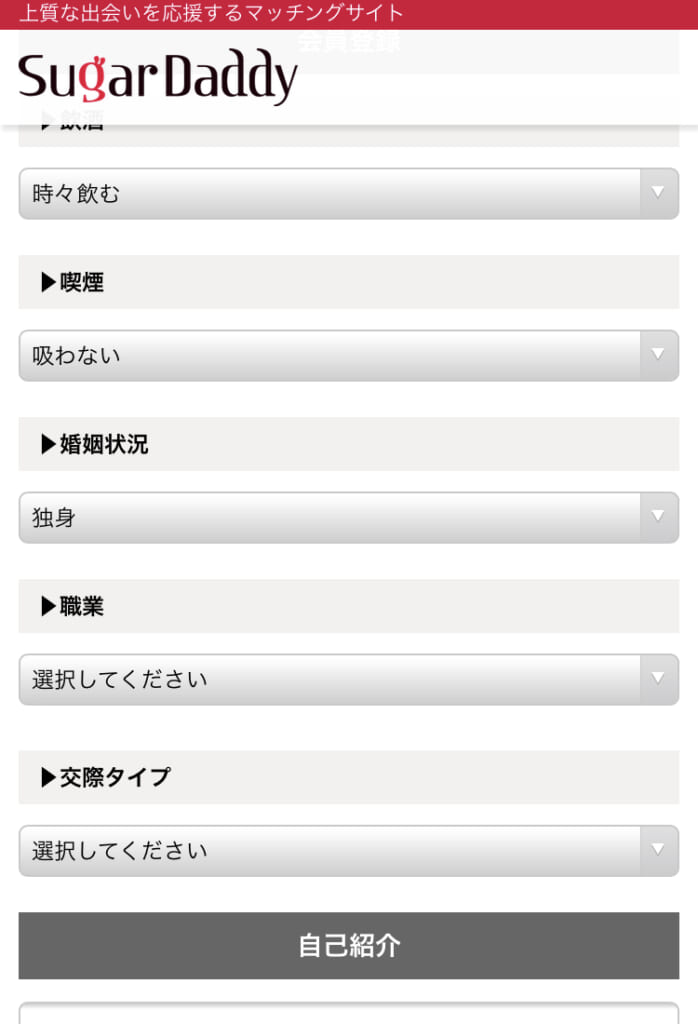Open the 婚姻状況 dropdown showing 独身
Screen dimensions: 698x1024
pos(348,517)
